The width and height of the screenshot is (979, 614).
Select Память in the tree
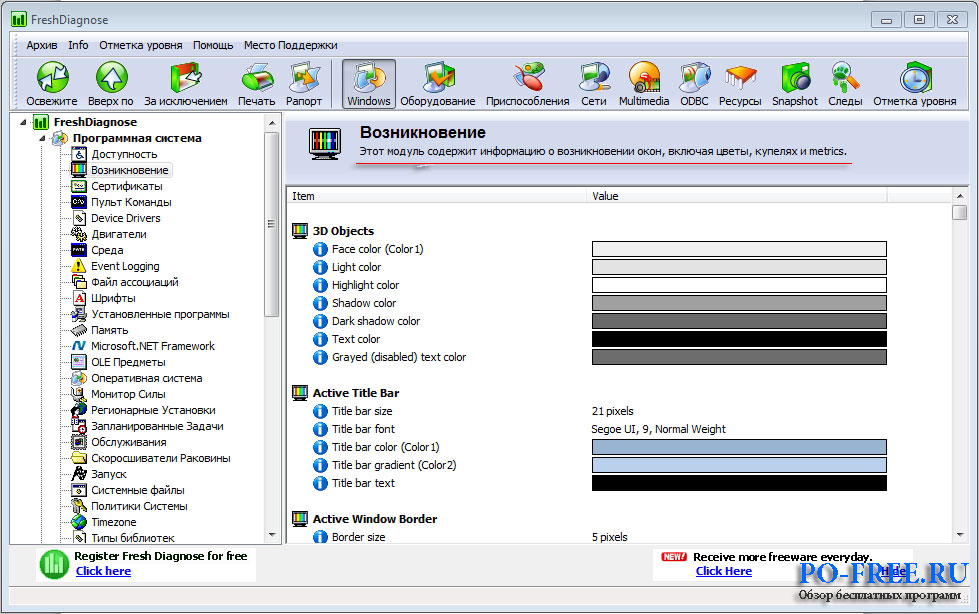[110, 330]
